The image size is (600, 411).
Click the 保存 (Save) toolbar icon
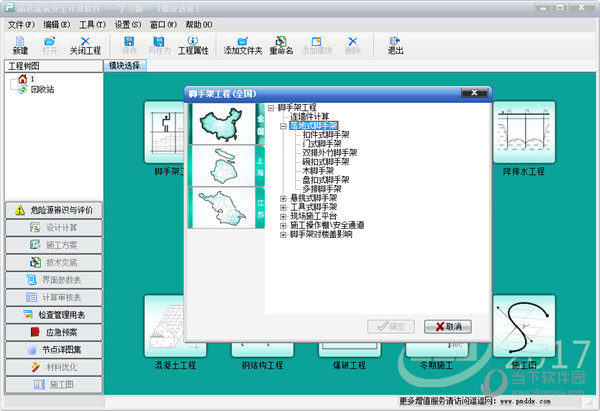click(129, 46)
